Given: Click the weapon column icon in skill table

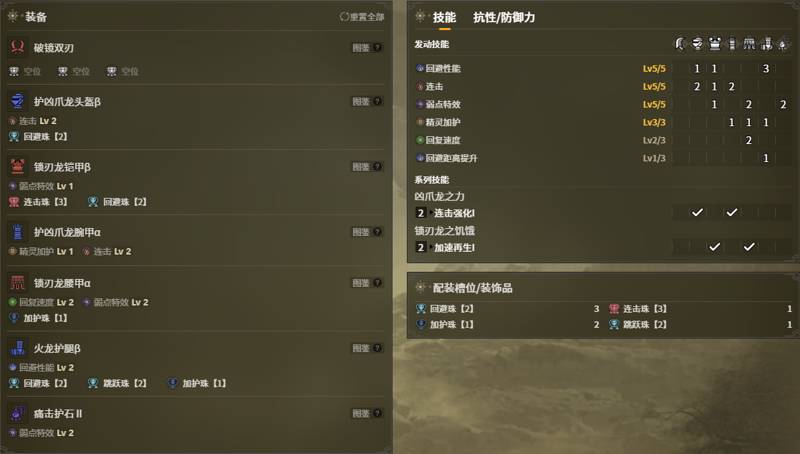Looking at the screenshot, I should (680, 44).
